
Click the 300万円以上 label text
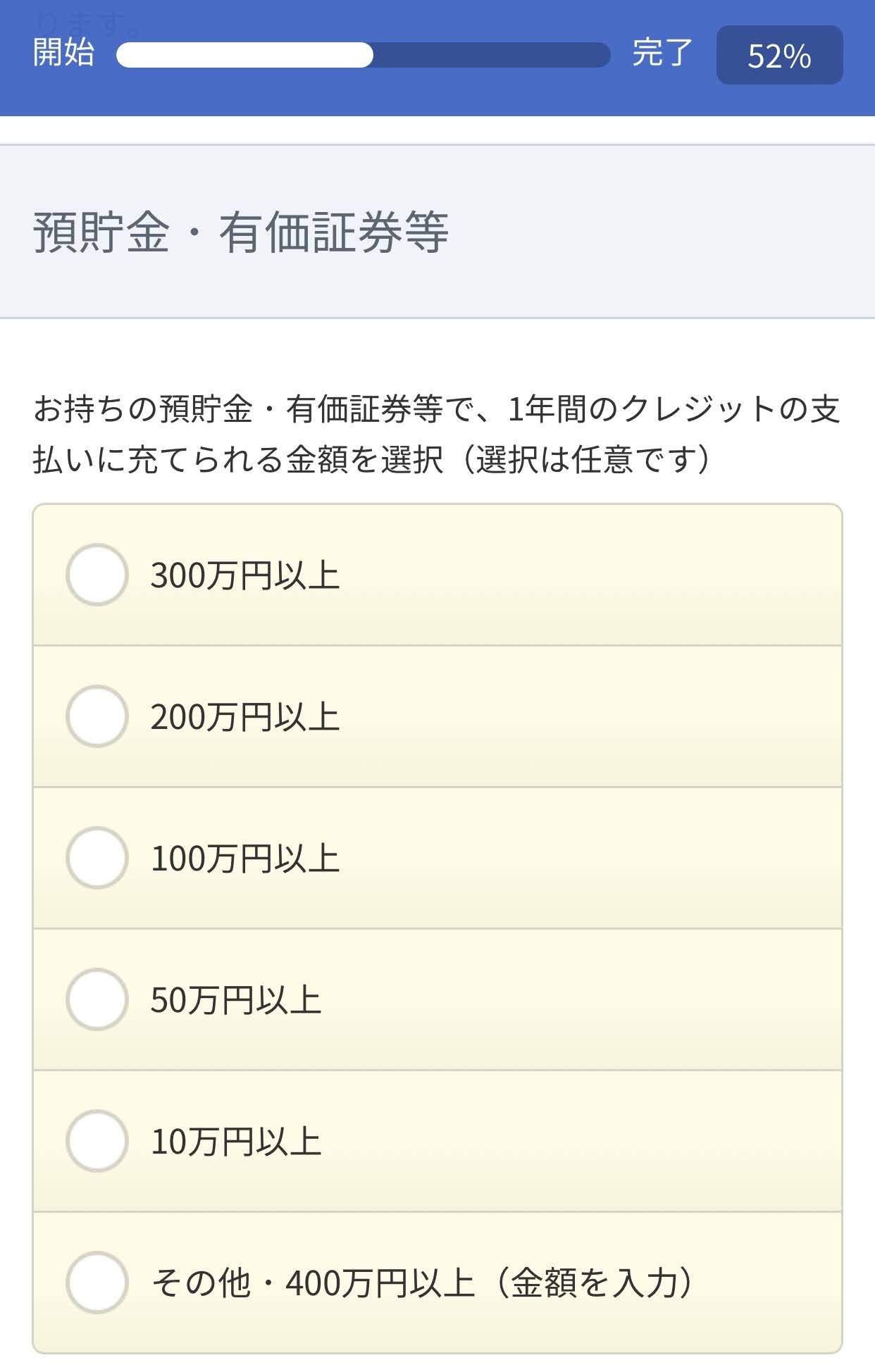point(245,575)
